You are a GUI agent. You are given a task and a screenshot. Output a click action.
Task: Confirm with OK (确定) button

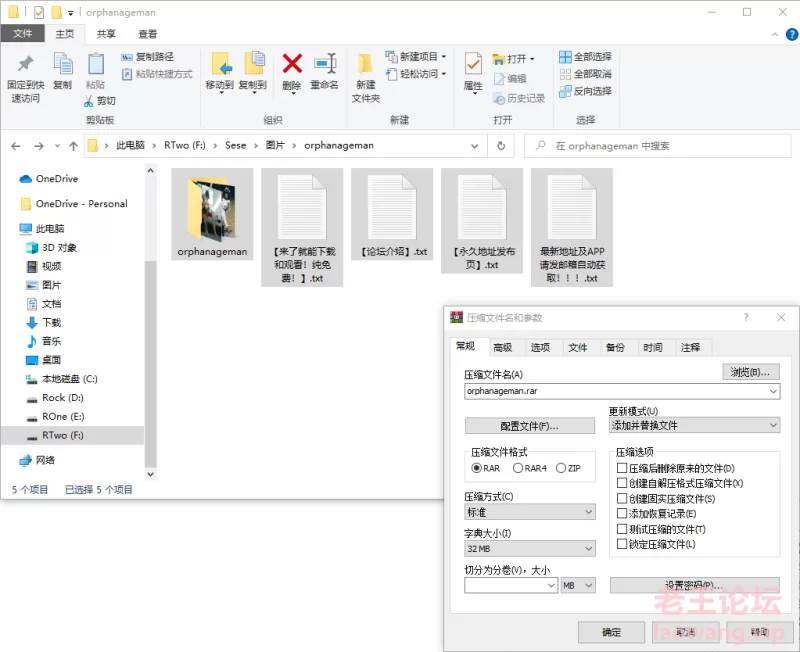[611, 632]
